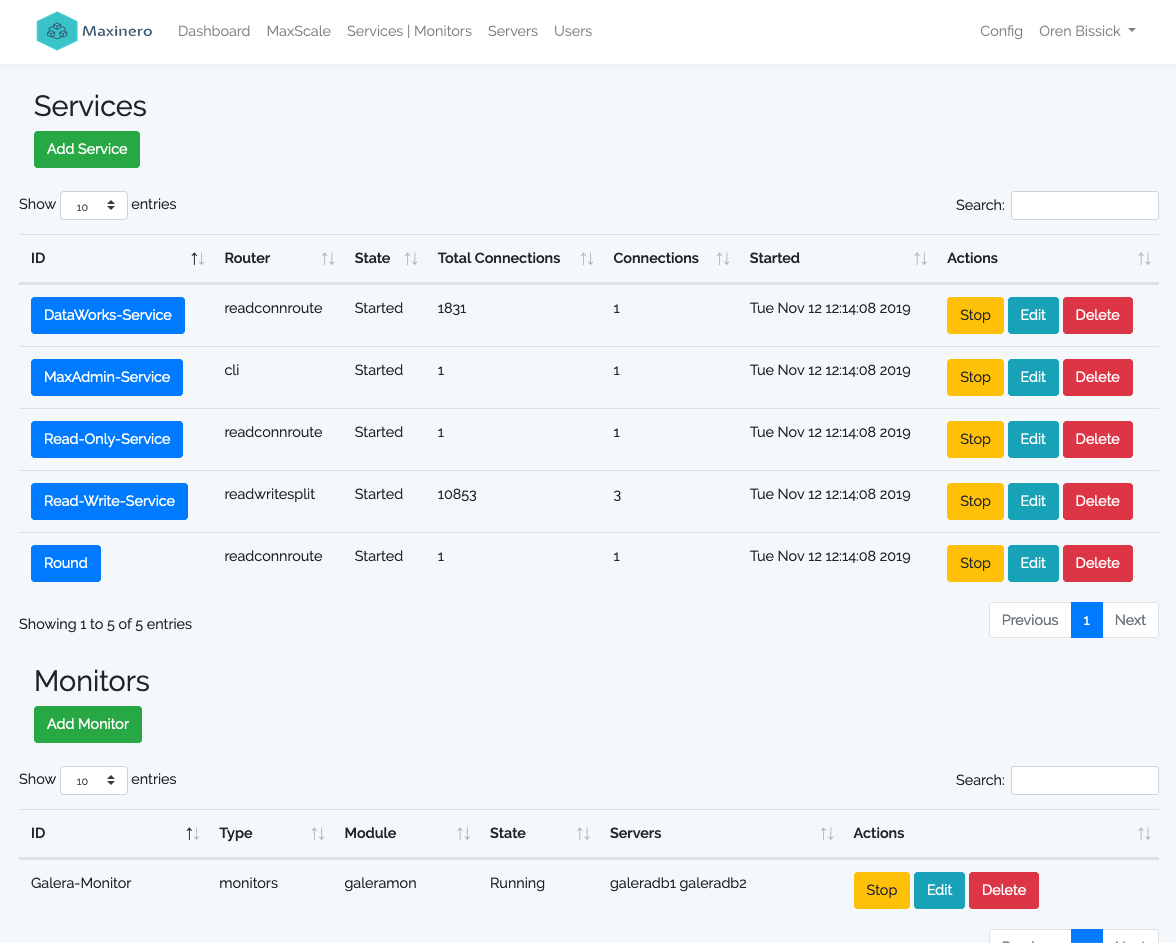Delete the Read-Write-Service
Image resolution: width=1176 pixels, height=943 pixels.
1096,501
